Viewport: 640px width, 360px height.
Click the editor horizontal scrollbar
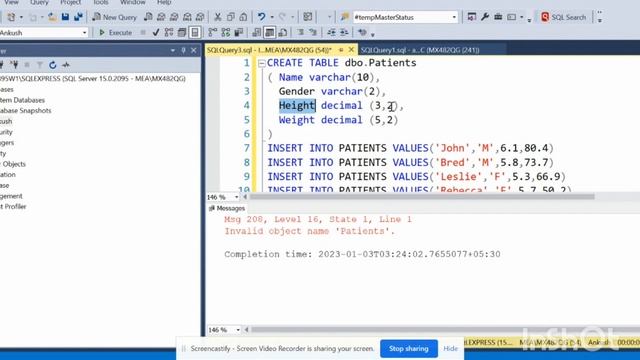(x=422, y=197)
